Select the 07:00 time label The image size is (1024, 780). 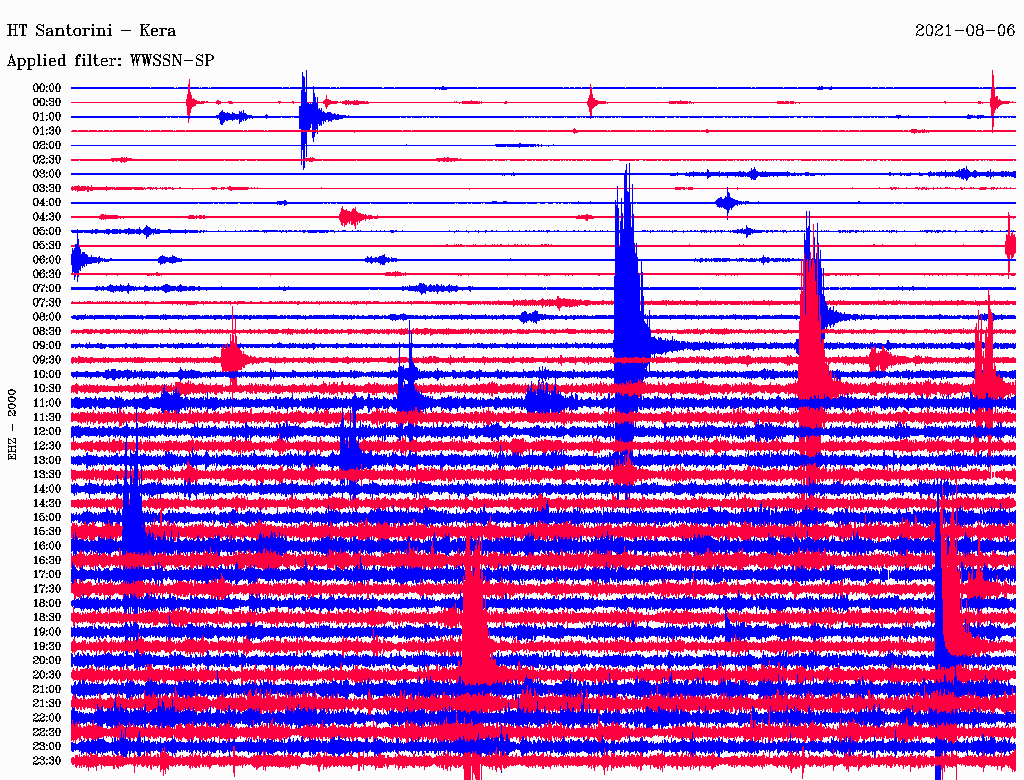[47, 289]
